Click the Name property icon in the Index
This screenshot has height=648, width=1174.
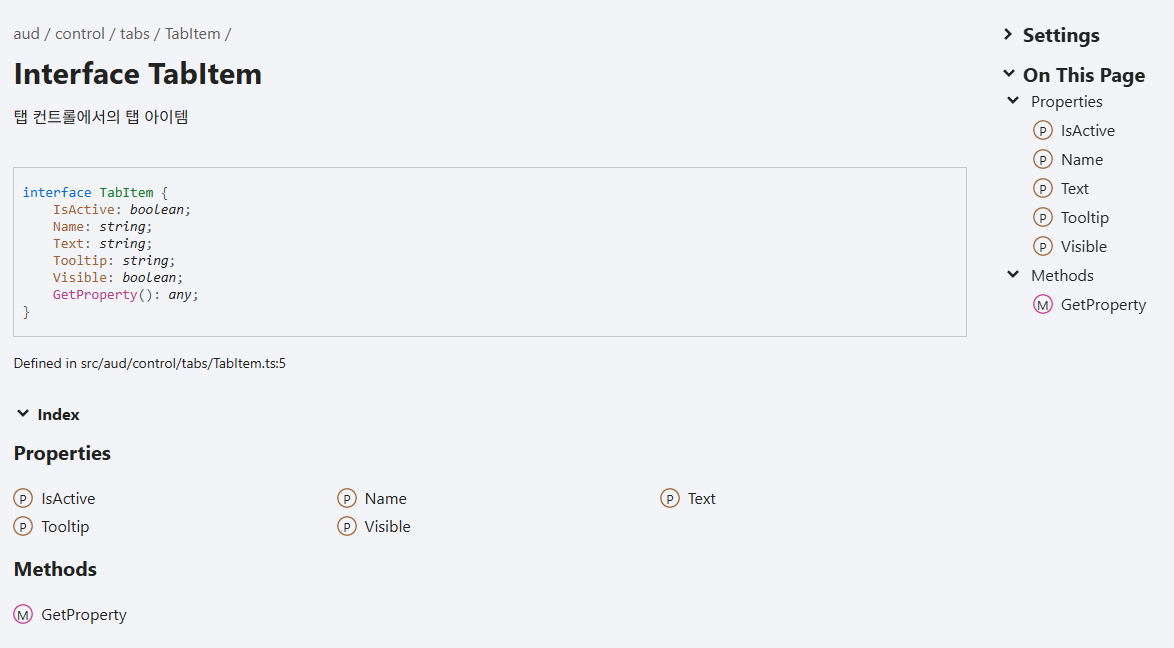click(x=347, y=498)
